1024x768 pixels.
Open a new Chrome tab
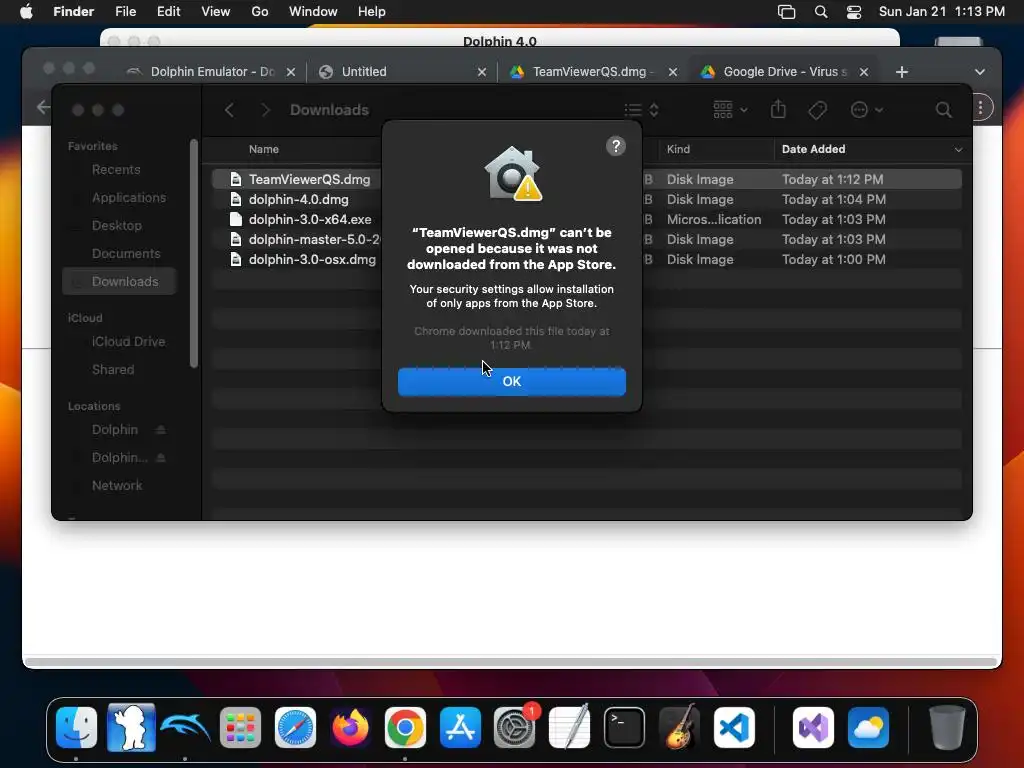click(902, 72)
